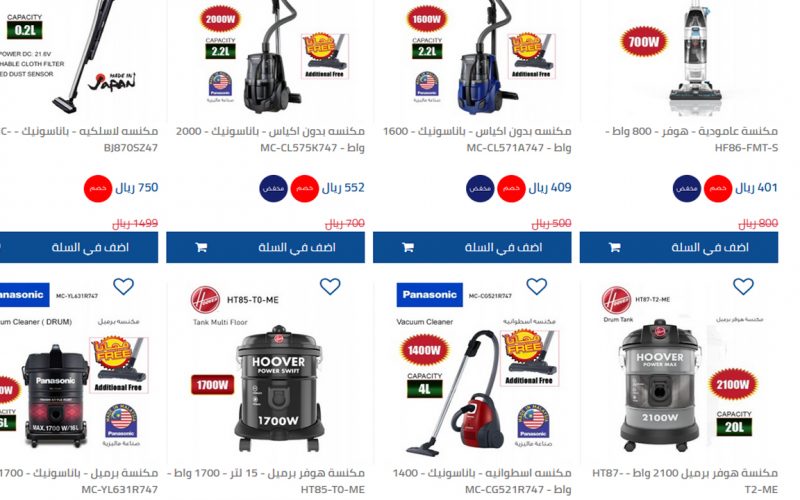Screen dimensions: 800x500
Task: Click the red discount badge beside the 401 riyal price
Action: tap(718, 188)
